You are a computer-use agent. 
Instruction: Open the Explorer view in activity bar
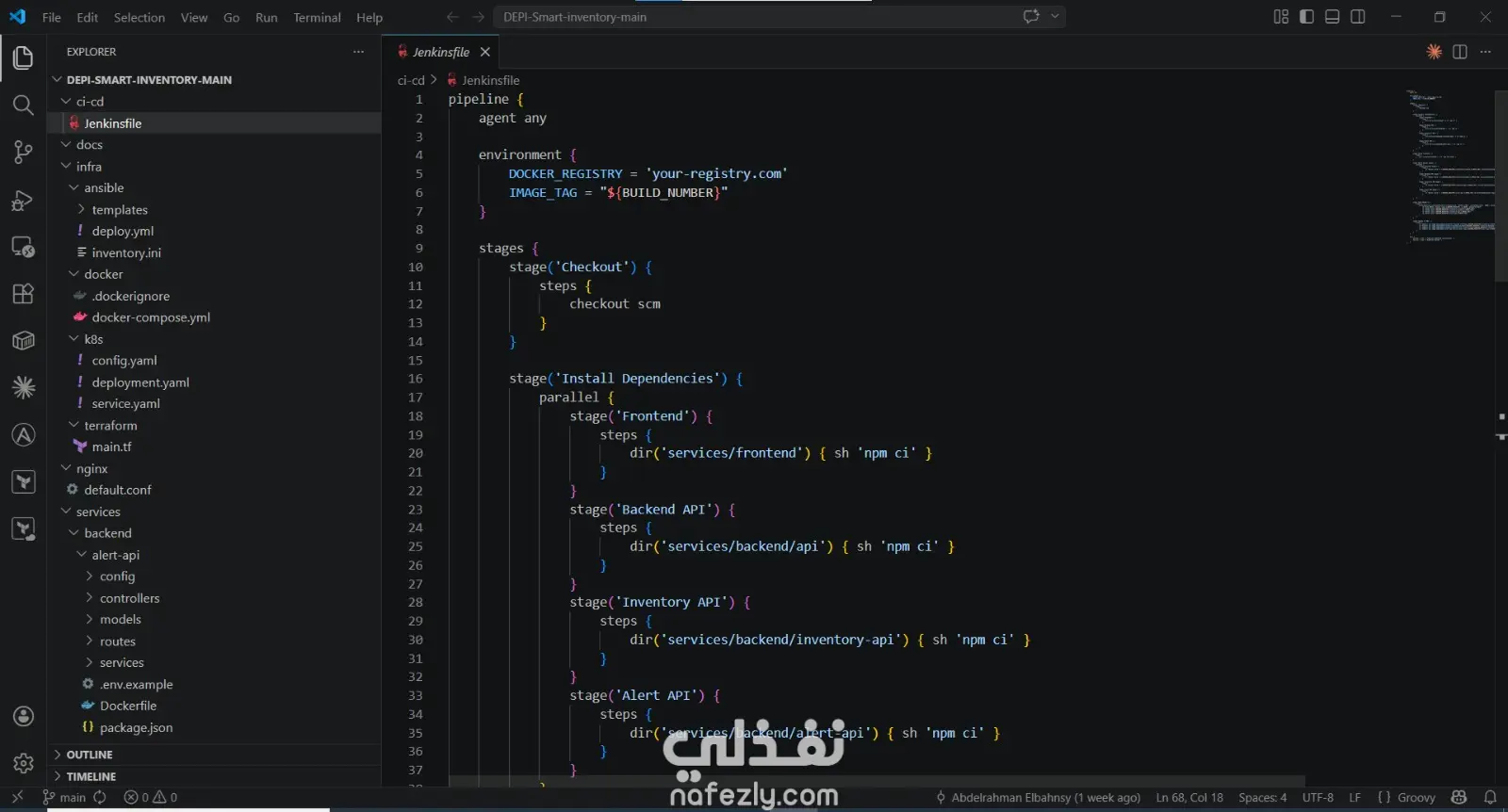click(24, 58)
